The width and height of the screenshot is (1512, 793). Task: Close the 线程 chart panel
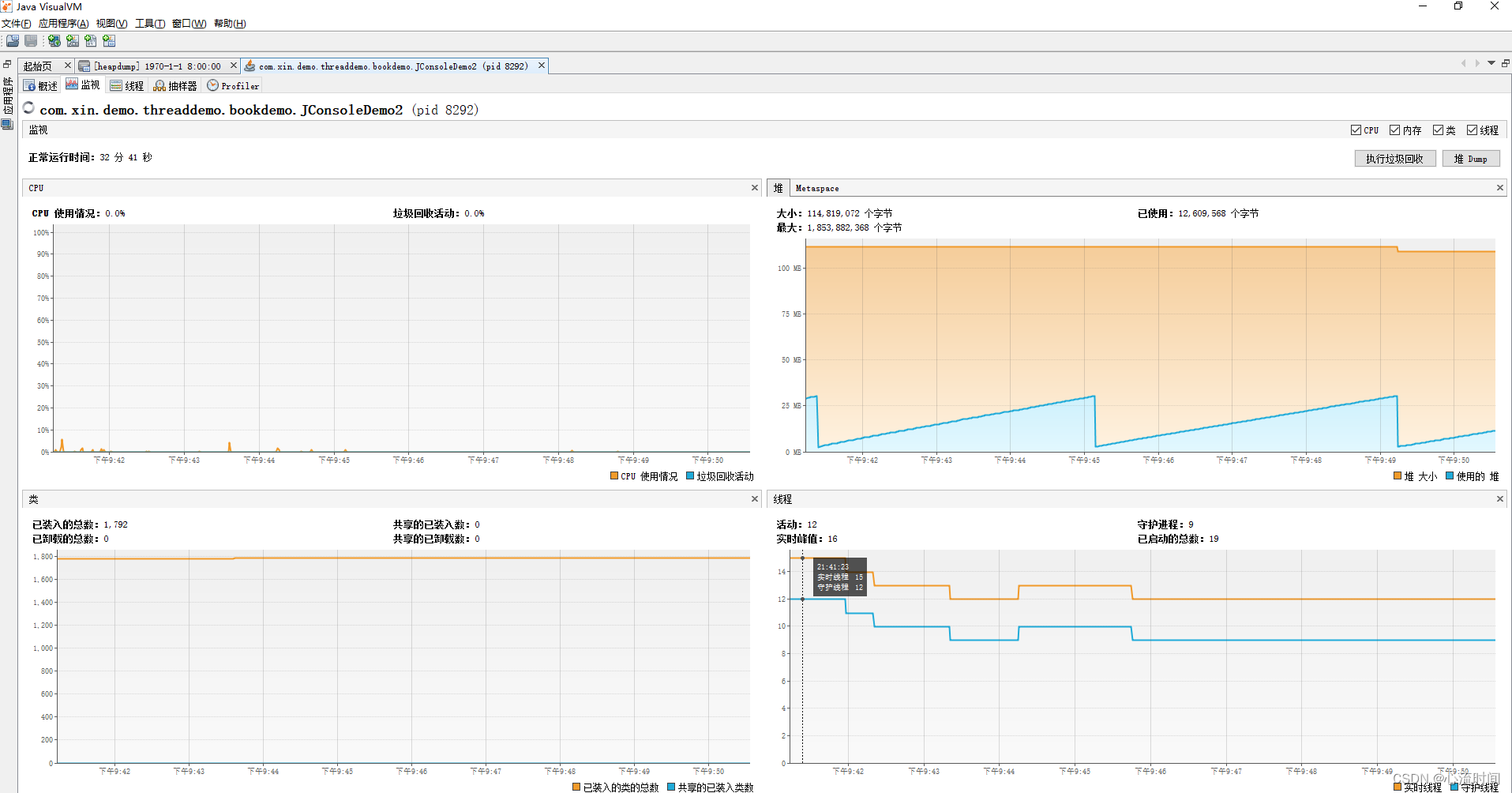(x=1500, y=499)
